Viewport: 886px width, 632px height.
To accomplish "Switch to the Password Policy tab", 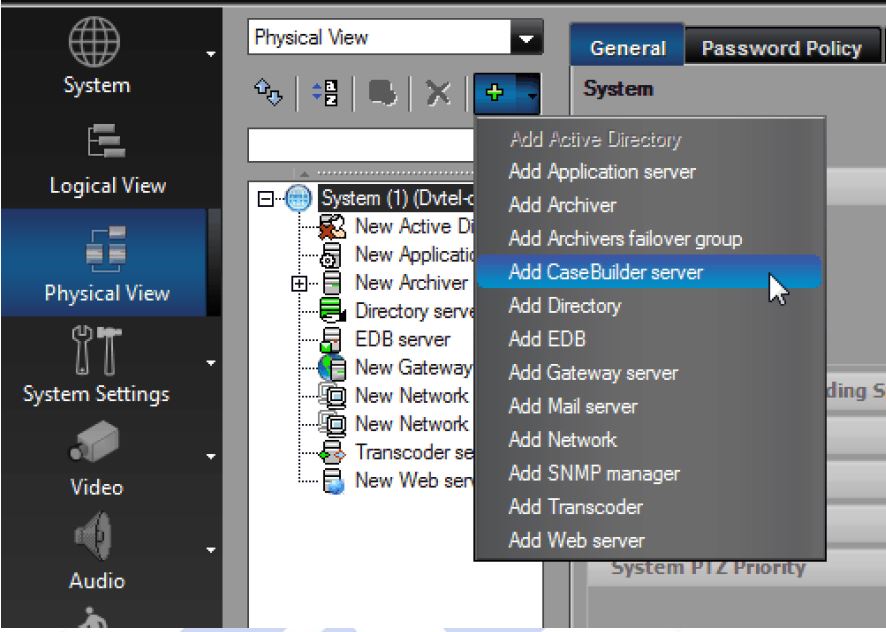I will tap(781, 48).
